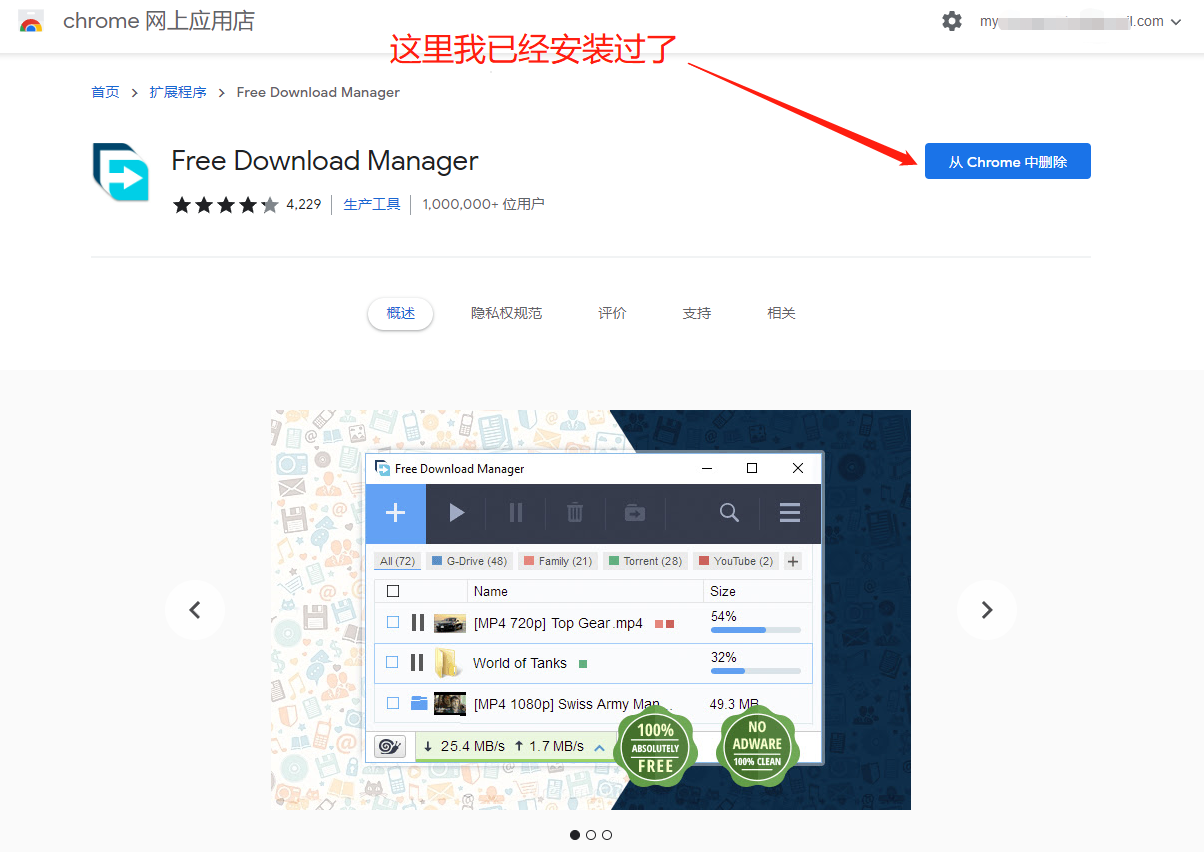
Task: Open search with the magnifier icon
Action: pos(729,513)
